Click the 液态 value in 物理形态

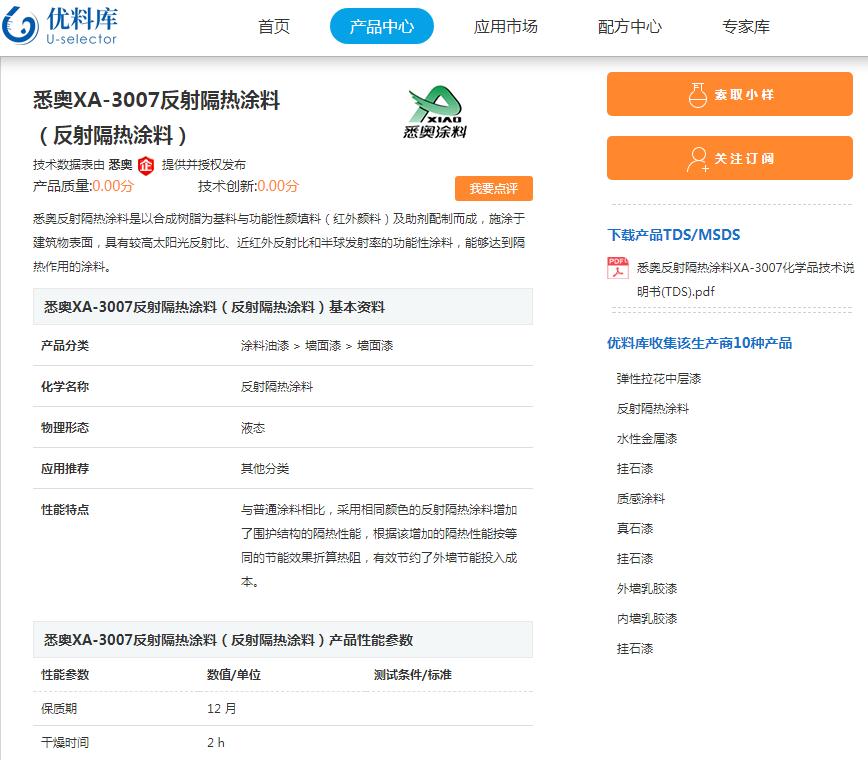click(x=252, y=428)
